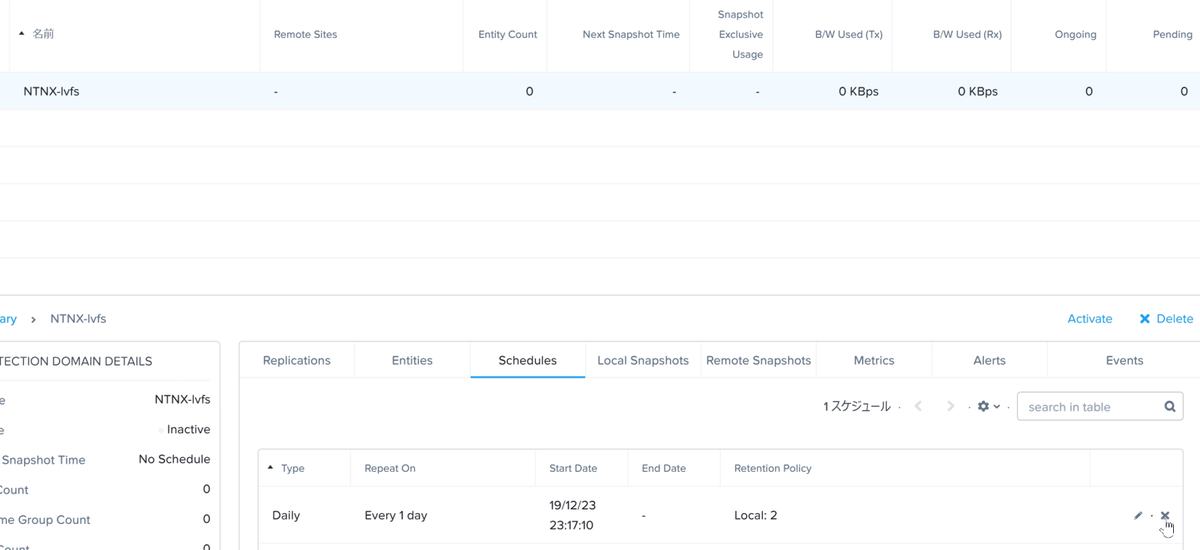The width and height of the screenshot is (1200, 550).
Task: Click the NTNX-lvfs breadcrumb label
Action: (x=78, y=319)
